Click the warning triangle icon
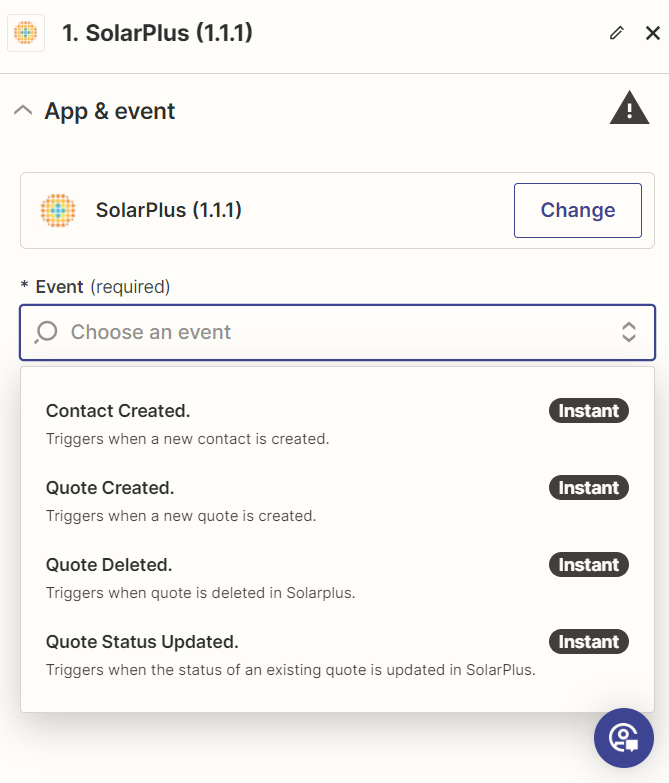669x783 pixels. pos(629,108)
